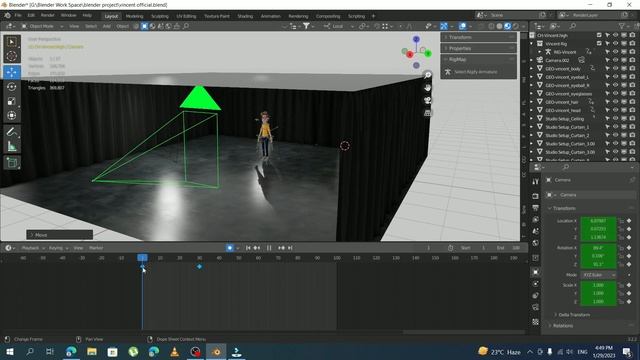Toggle keyframe diamond for Location X
The width and height of the screenshot is (640, 360).
(x=629, y=221)
